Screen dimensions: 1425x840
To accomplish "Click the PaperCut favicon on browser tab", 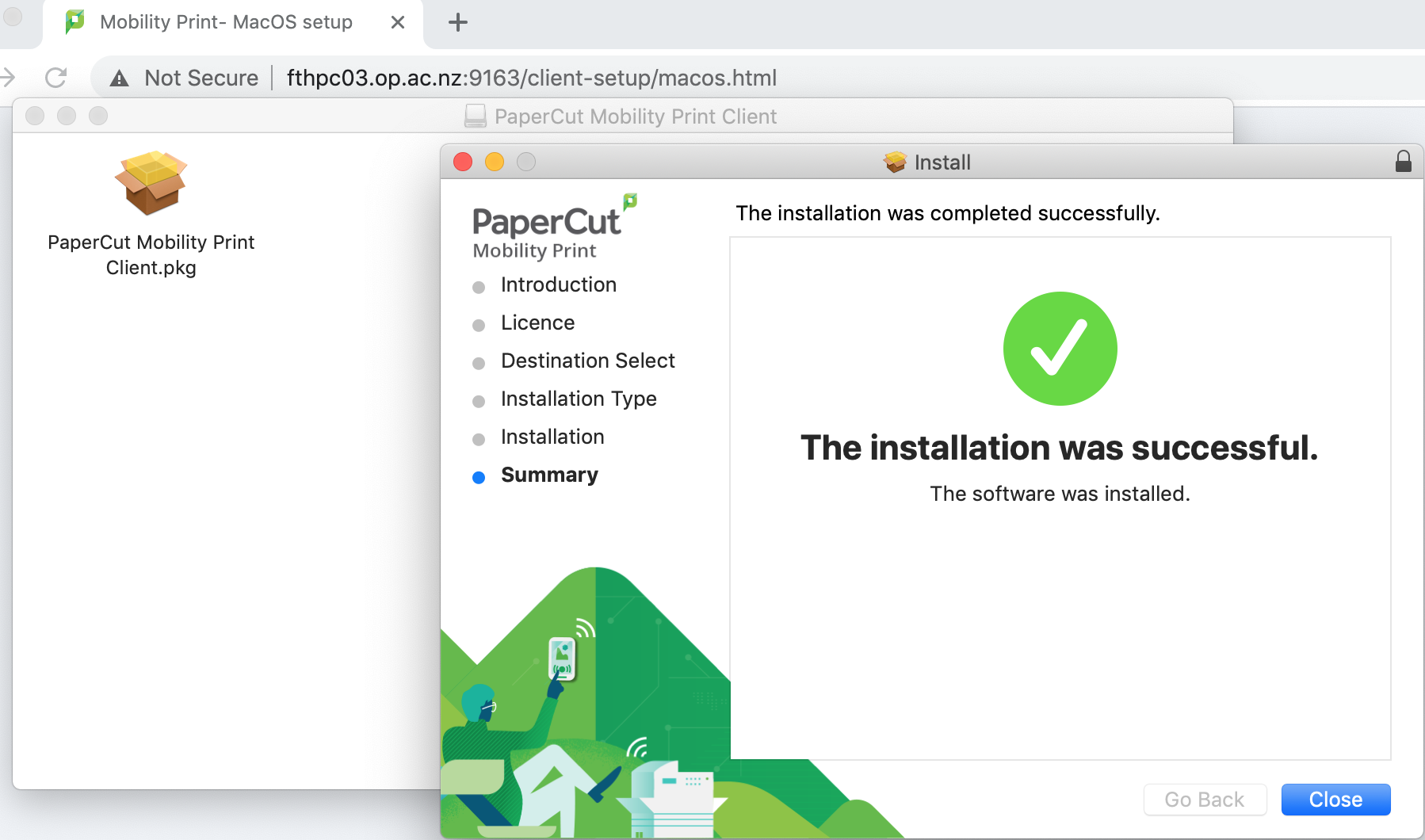I will pyautogui.click(x=74, y=21).
